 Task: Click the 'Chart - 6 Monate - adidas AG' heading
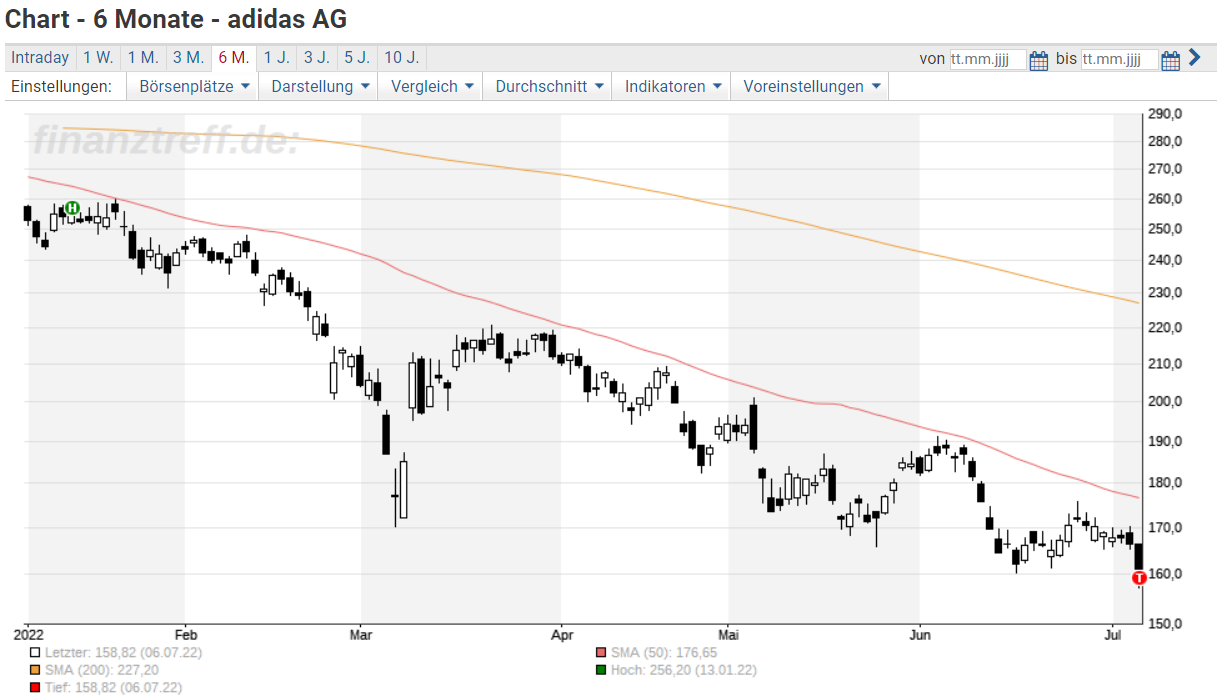coord(176,18)
